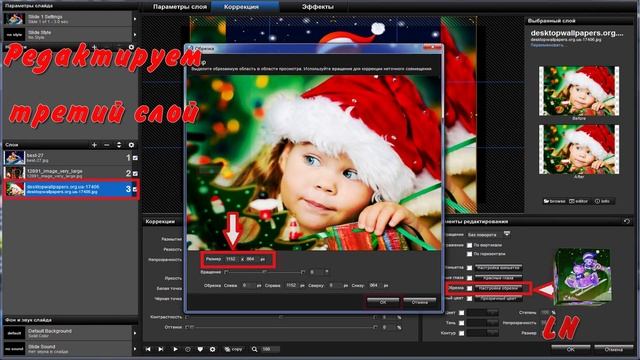Enable the vertical flip checkbox
Image resolution: width=640 pixels, height=360 pixels.
click(469, 245)
